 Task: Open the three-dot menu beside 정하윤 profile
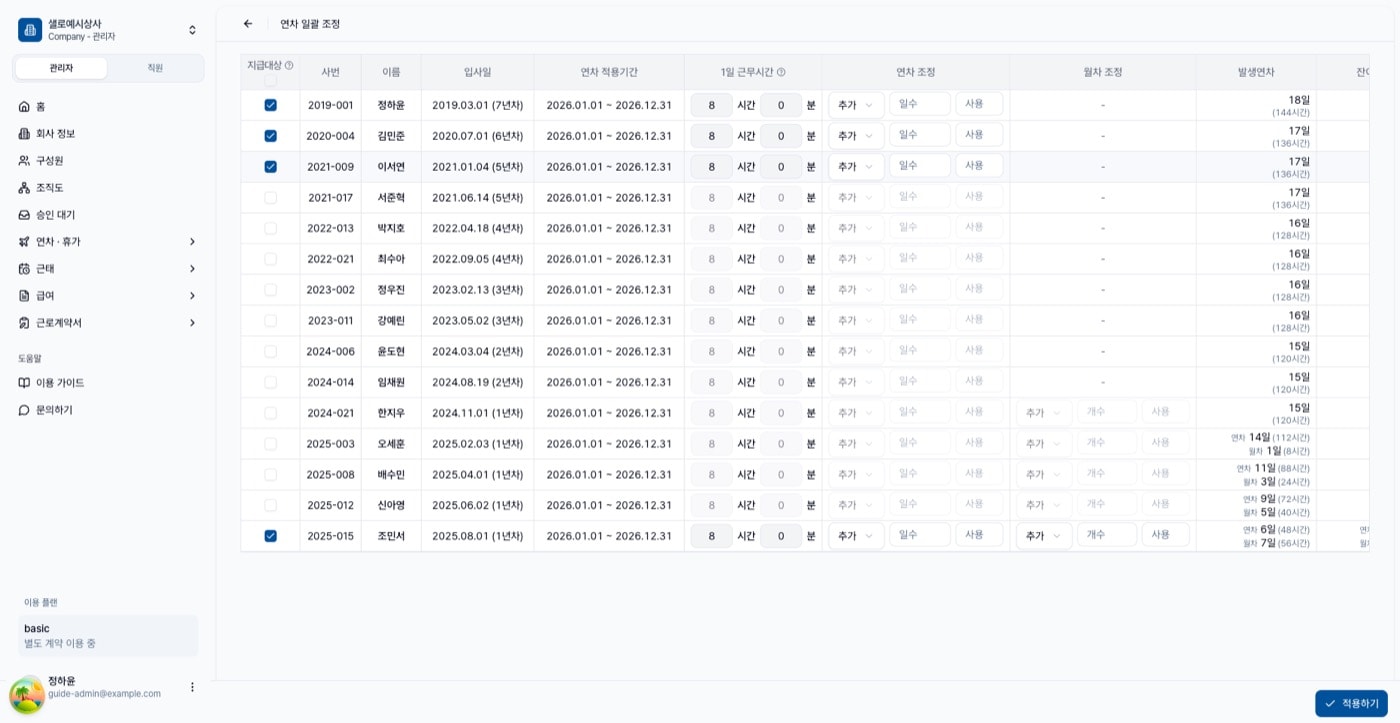coord(192,687)
